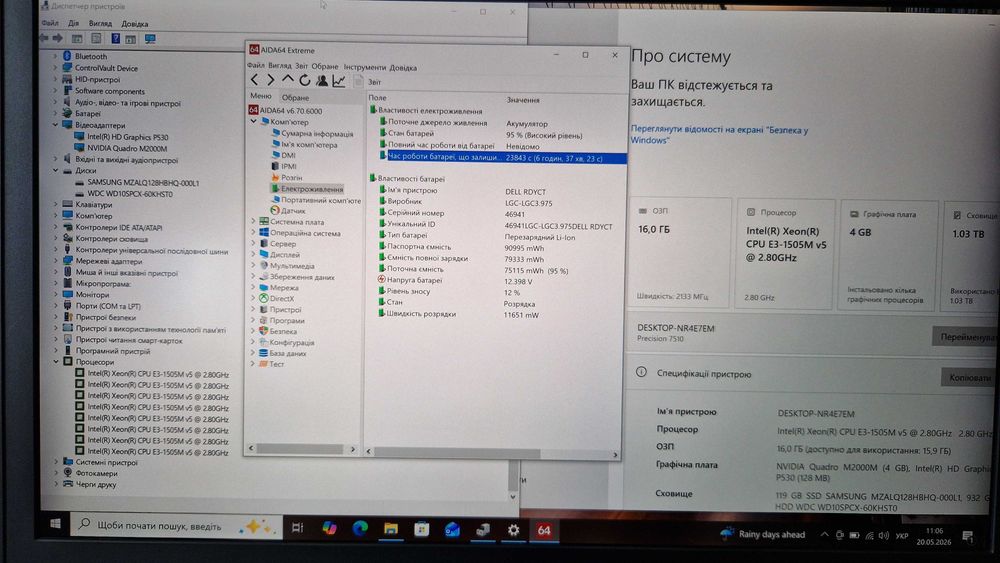
Task: Collapse Відеоадаптери in Device Manager
Action: click(x=55, y=125)
